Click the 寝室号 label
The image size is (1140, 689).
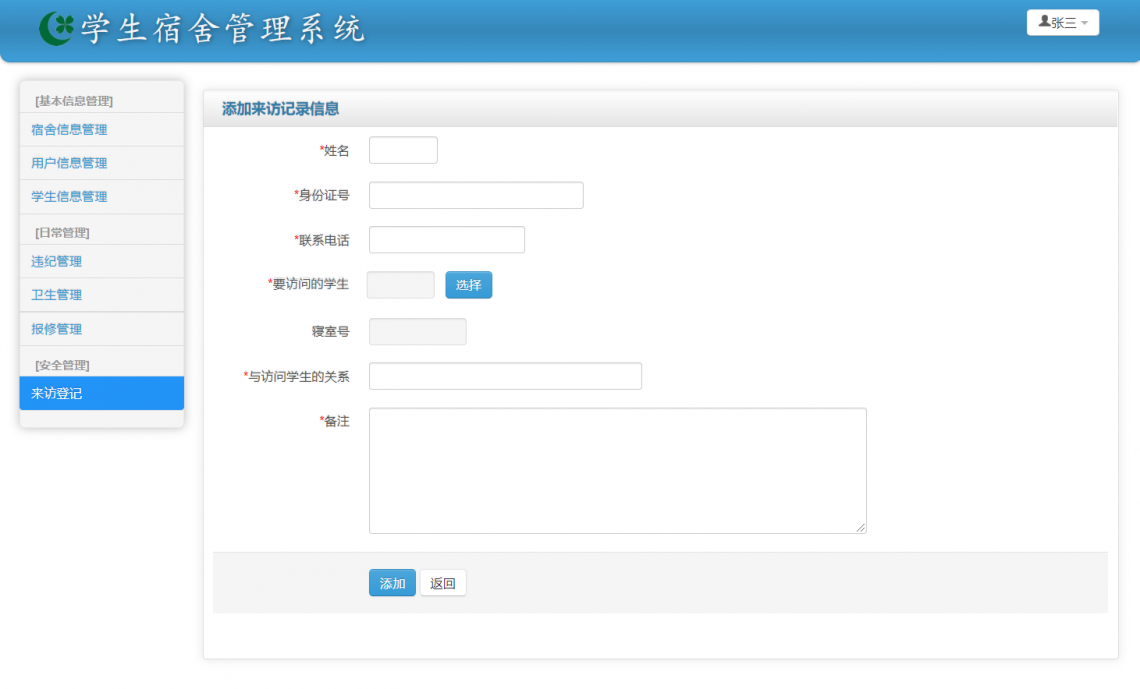[x=331, y=331]
